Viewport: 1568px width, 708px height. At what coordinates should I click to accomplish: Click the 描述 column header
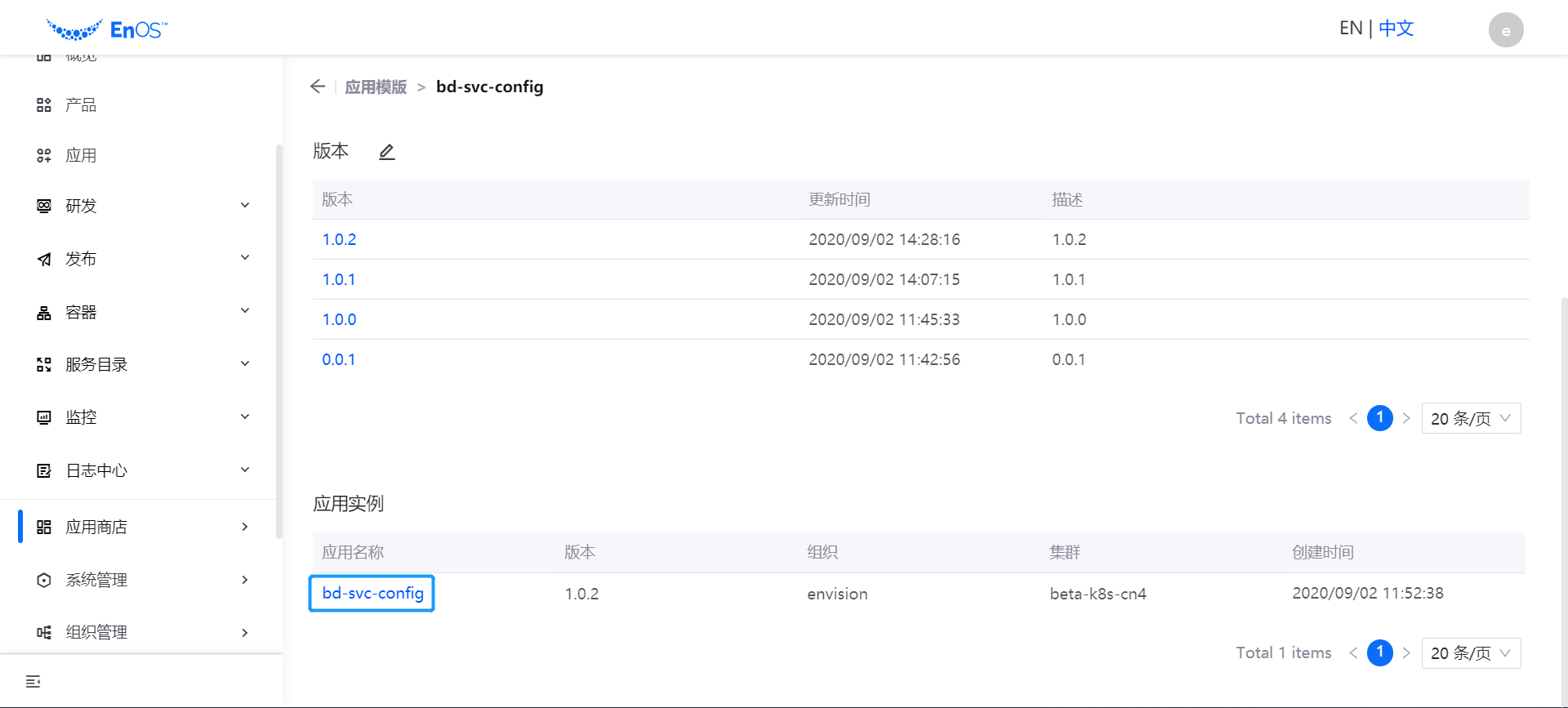click(x=1067, y=199)
